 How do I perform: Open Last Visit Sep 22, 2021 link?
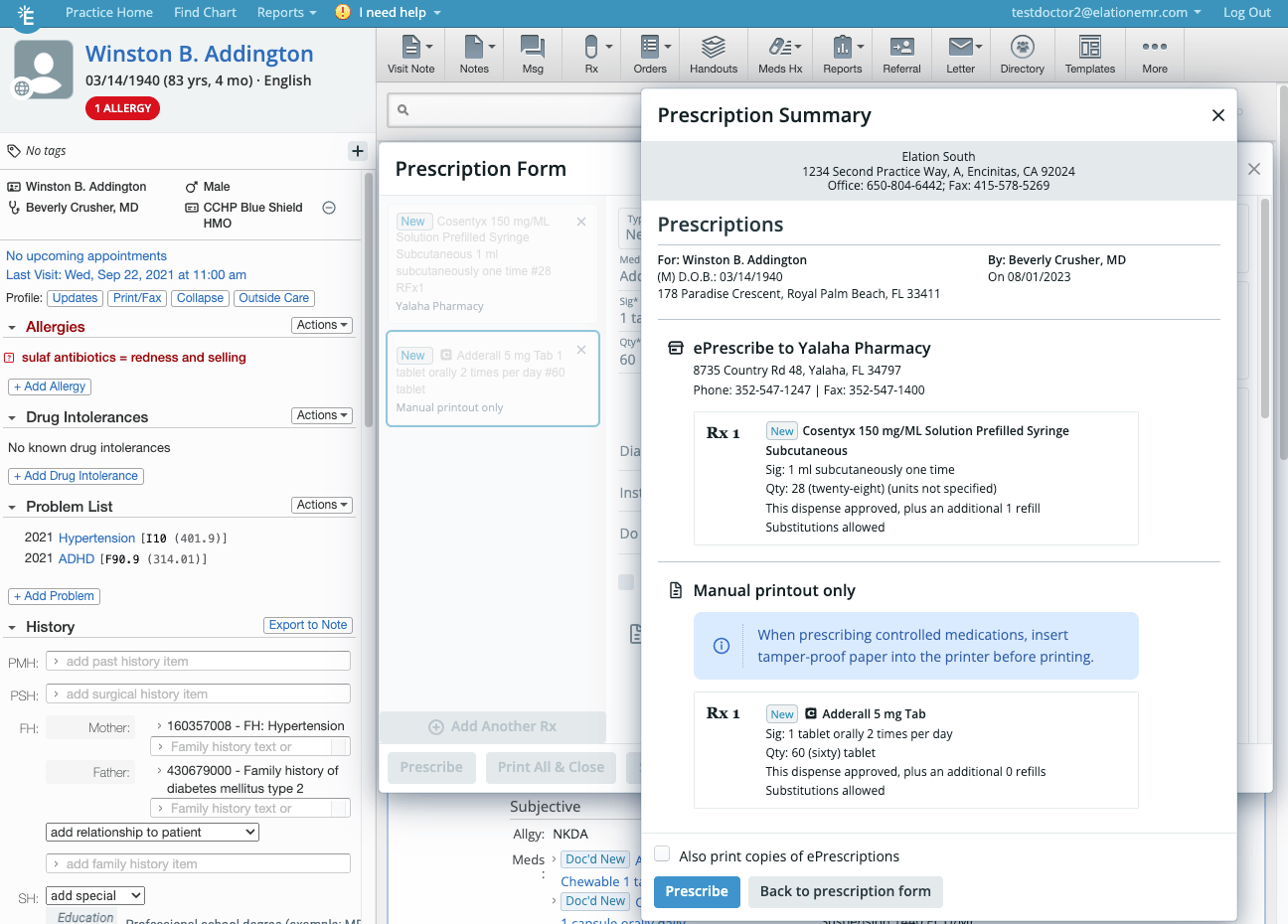(x=126, y=274)
